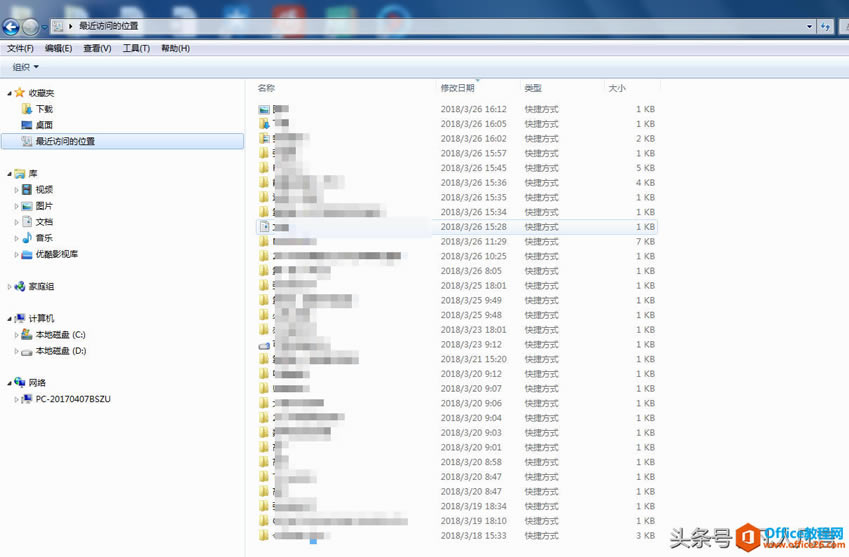Click the 家庭组 homegroup icon
The image size is (849, 557).
point(20,286)
